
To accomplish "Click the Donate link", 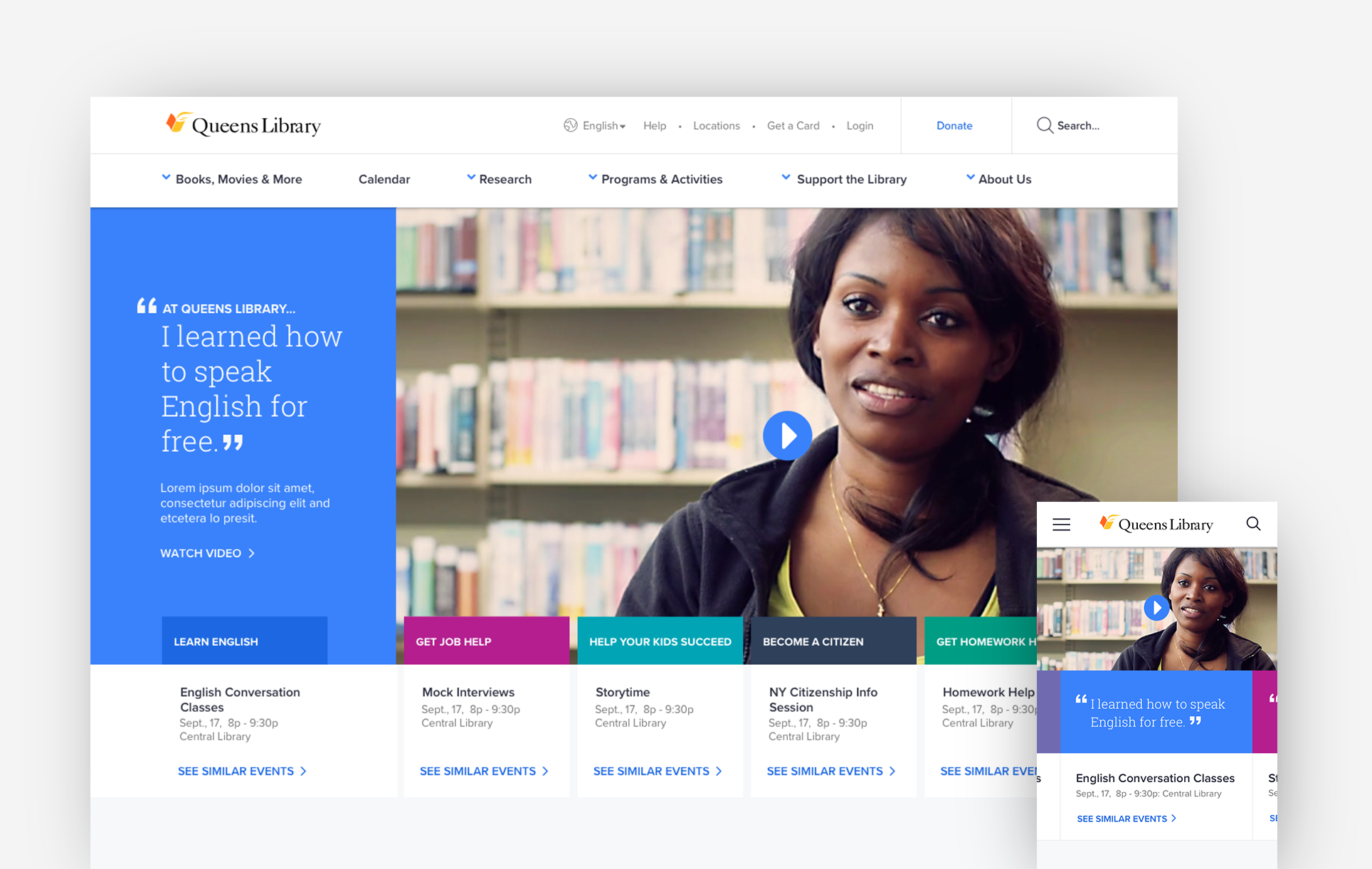I will [954, 126].
